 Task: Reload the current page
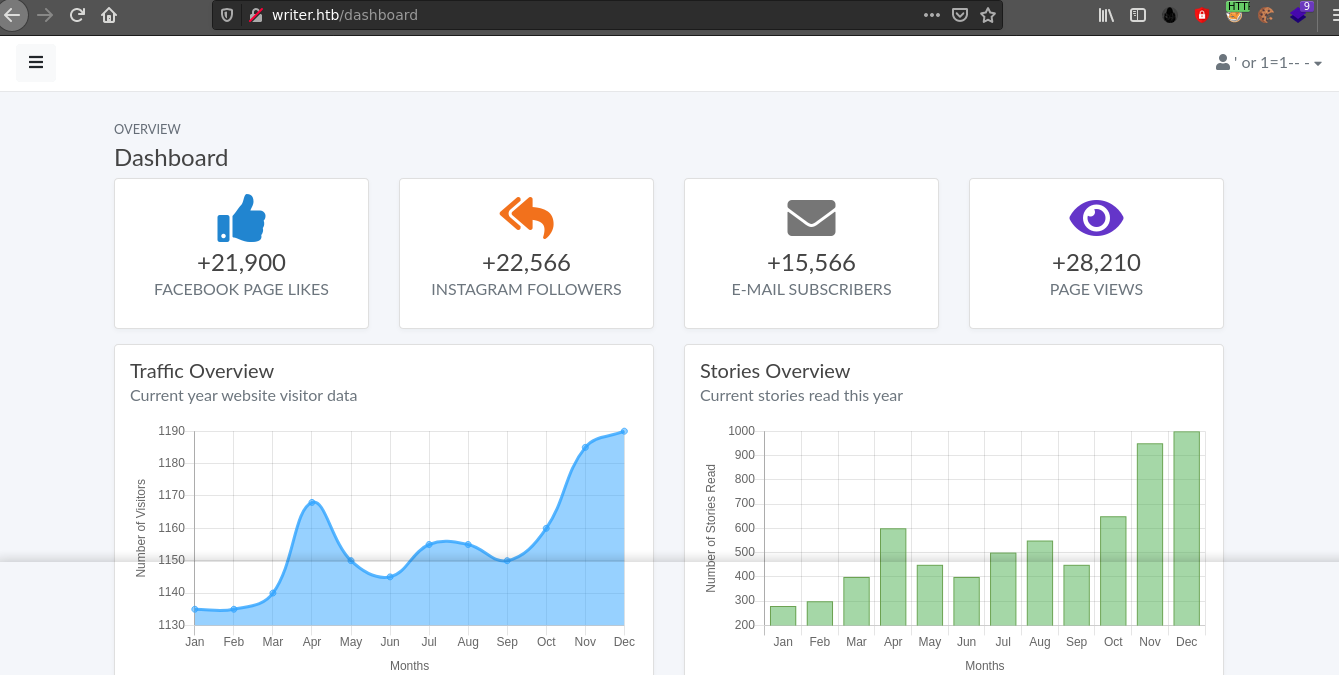[x=77, y=15]
